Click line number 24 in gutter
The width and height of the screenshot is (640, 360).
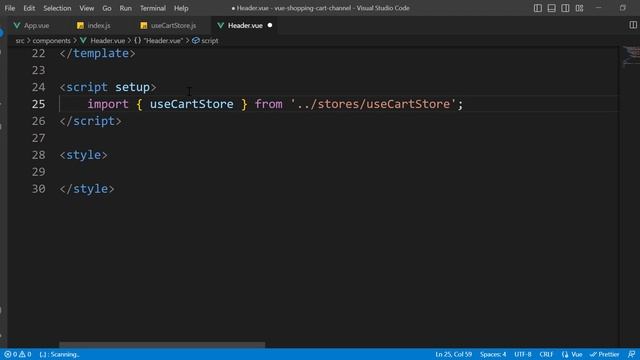[x=38, y=87]
